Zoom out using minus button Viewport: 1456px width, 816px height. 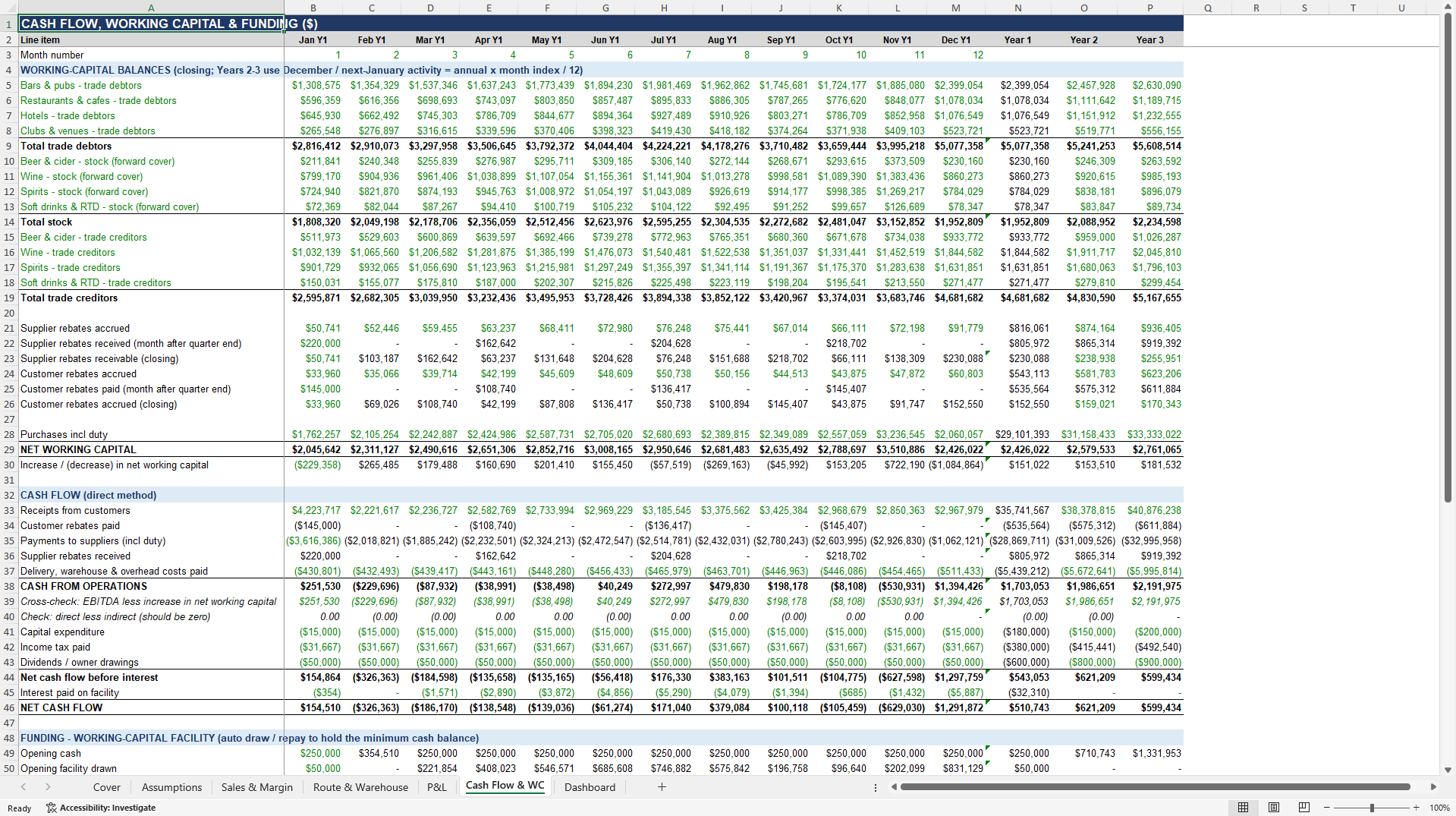click(1327, 808)
